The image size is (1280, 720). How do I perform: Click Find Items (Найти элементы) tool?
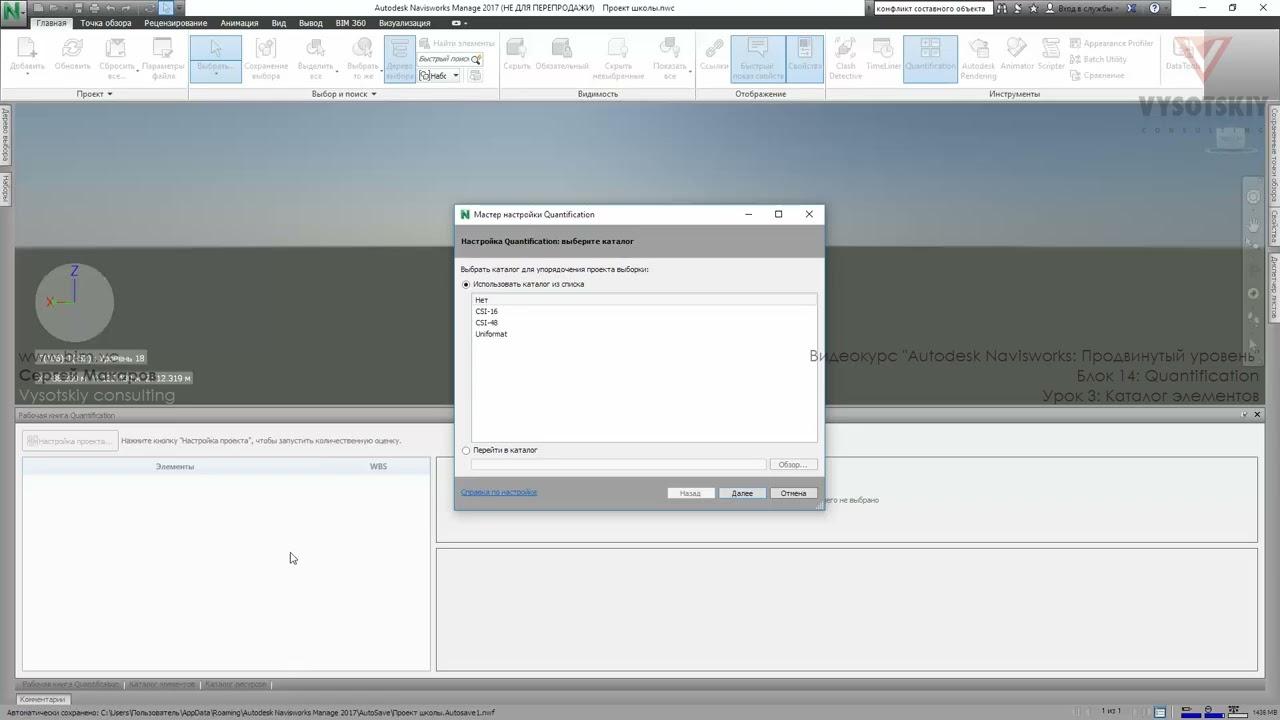pyautogui.click(x=457, y=43)
